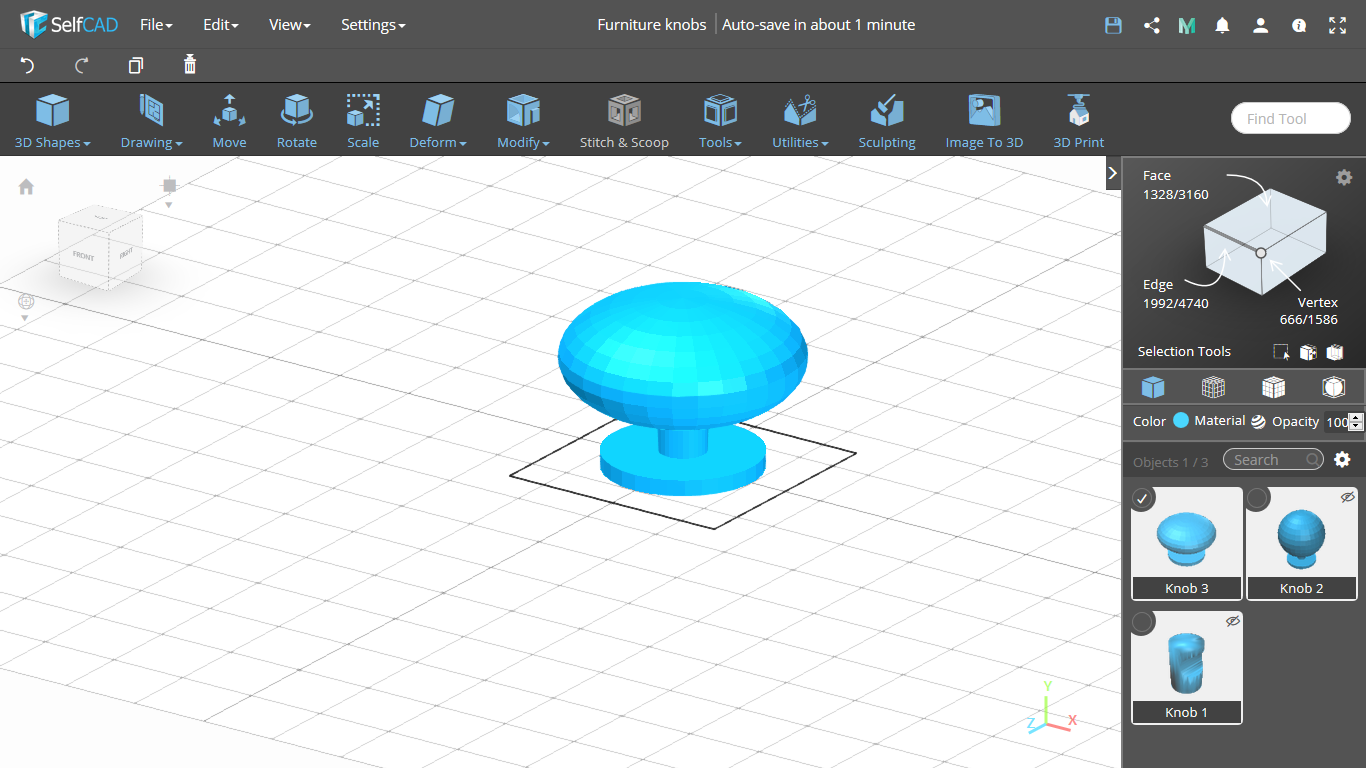Click the Knob 2 name label
The width and height of the screenshot is (1366, 768).
[1302, 588]
